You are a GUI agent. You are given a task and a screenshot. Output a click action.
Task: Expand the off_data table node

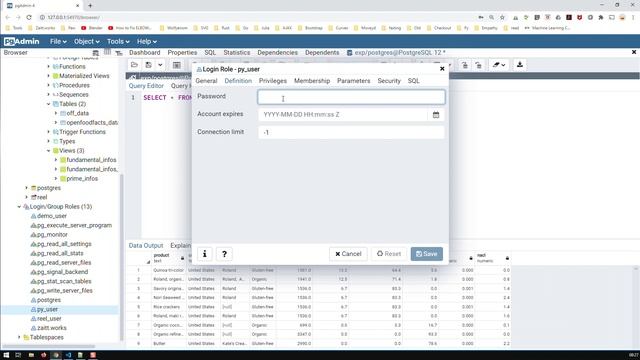coord(56,113)
